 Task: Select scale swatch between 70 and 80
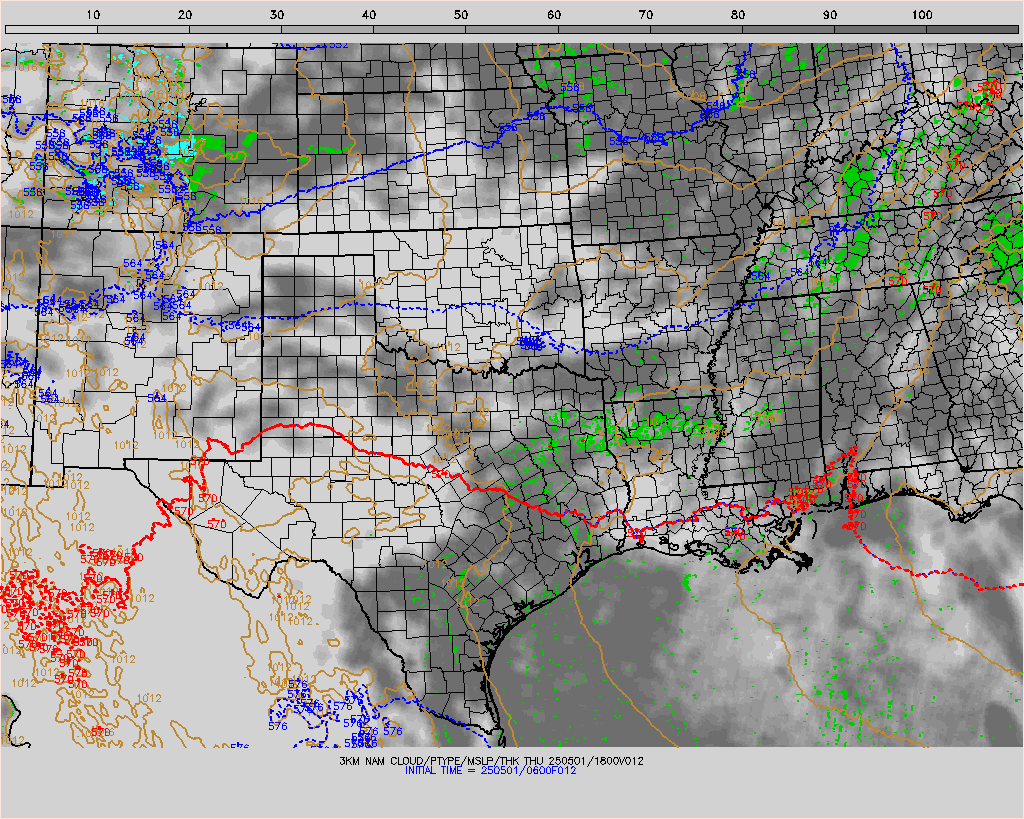(x=696, y=29)
